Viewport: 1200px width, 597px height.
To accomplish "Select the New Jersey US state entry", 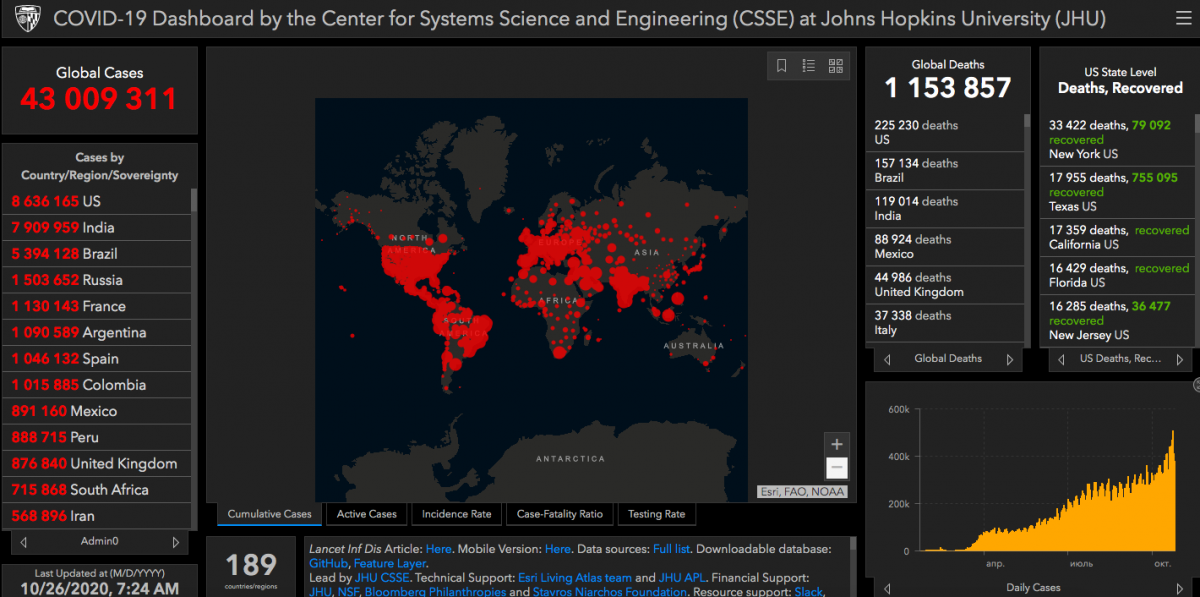I will coord(1118,320).
